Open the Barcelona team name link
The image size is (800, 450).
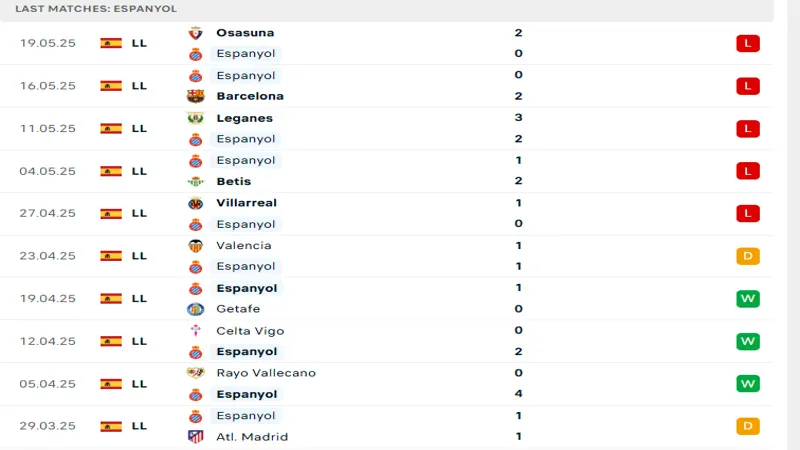tap(250, 96)
